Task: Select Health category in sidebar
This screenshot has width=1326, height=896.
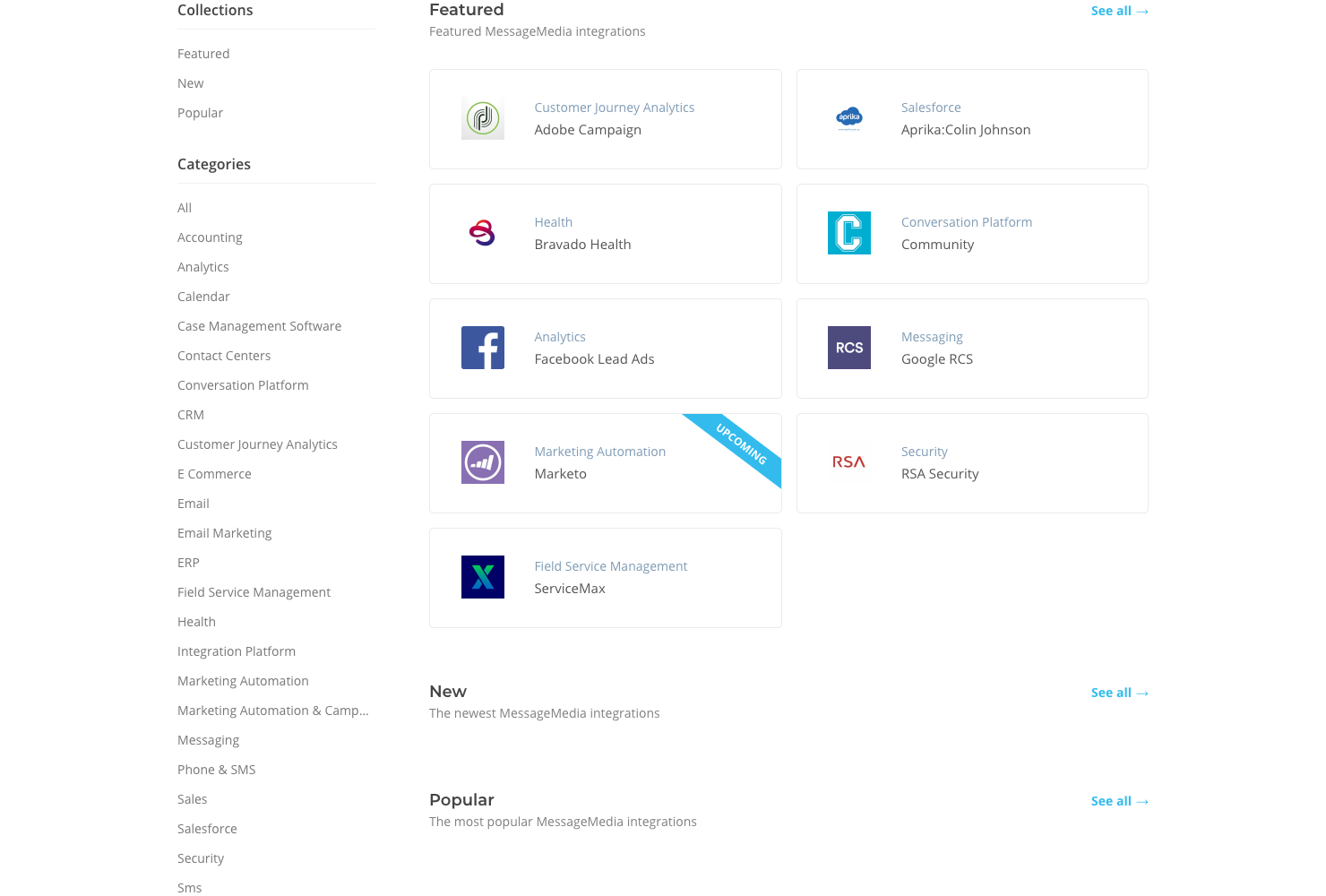Action: pyautogui.click(x=196, y=622)
